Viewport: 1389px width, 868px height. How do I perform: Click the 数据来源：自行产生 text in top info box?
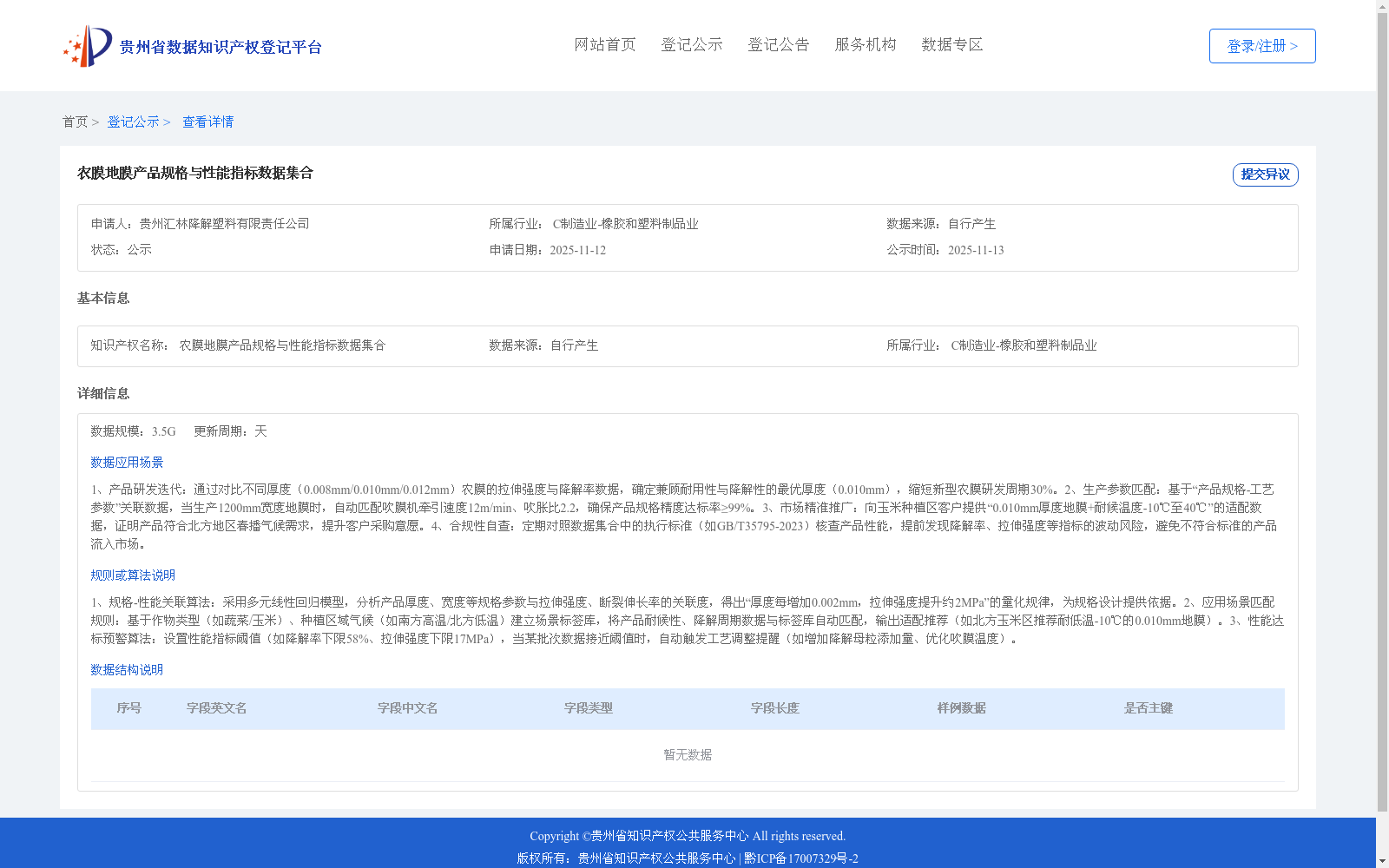coord(941,224)
